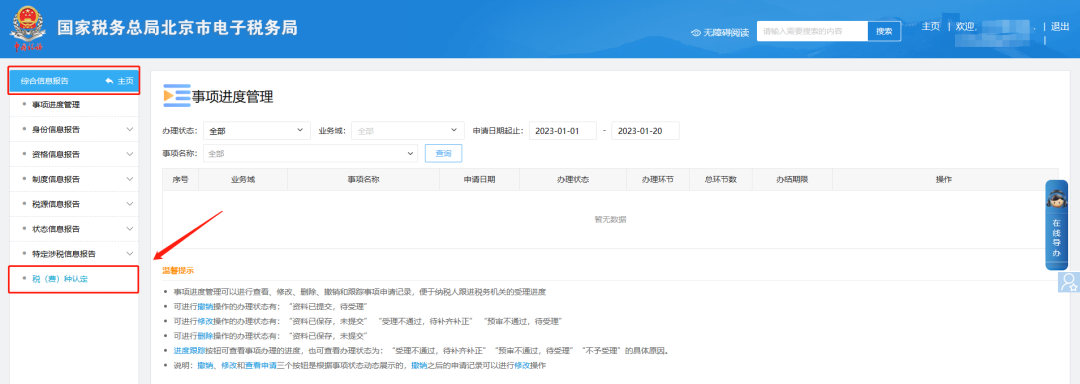1080x384 pixels.
Task: Open the 办理状态 dropdown
Action: click(256, 131)
